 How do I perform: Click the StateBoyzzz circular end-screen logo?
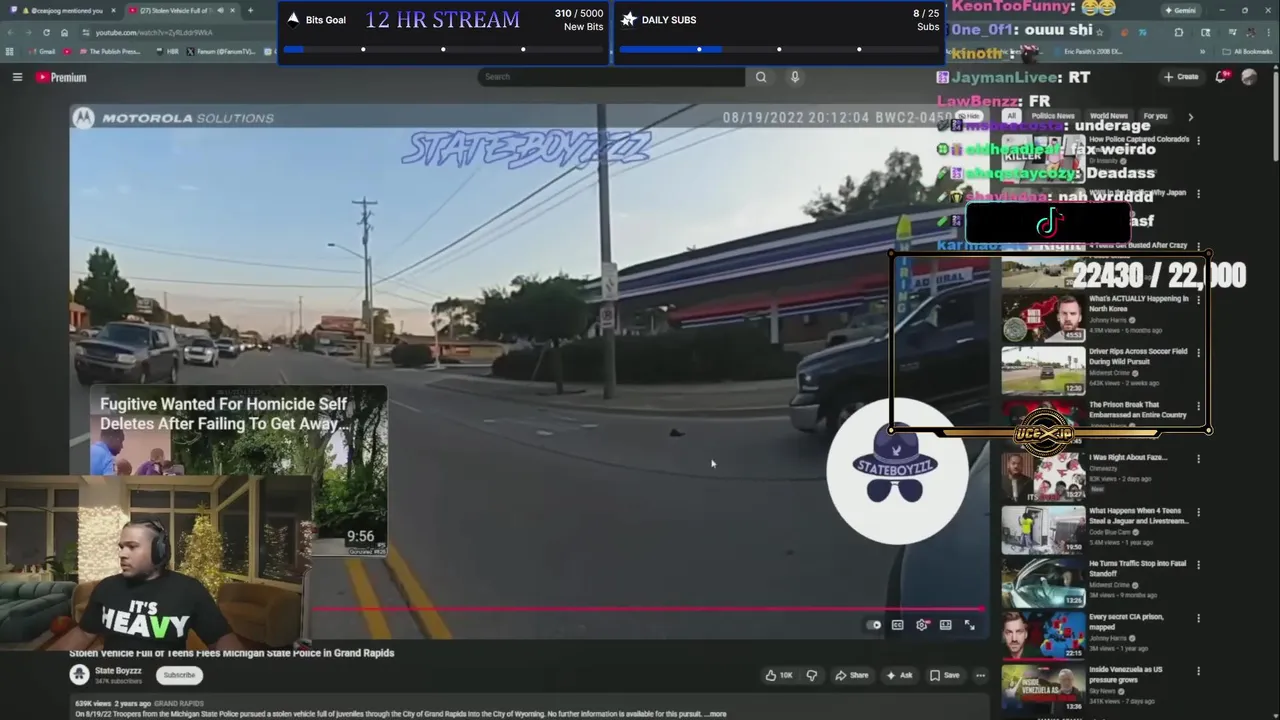[897, 471]
